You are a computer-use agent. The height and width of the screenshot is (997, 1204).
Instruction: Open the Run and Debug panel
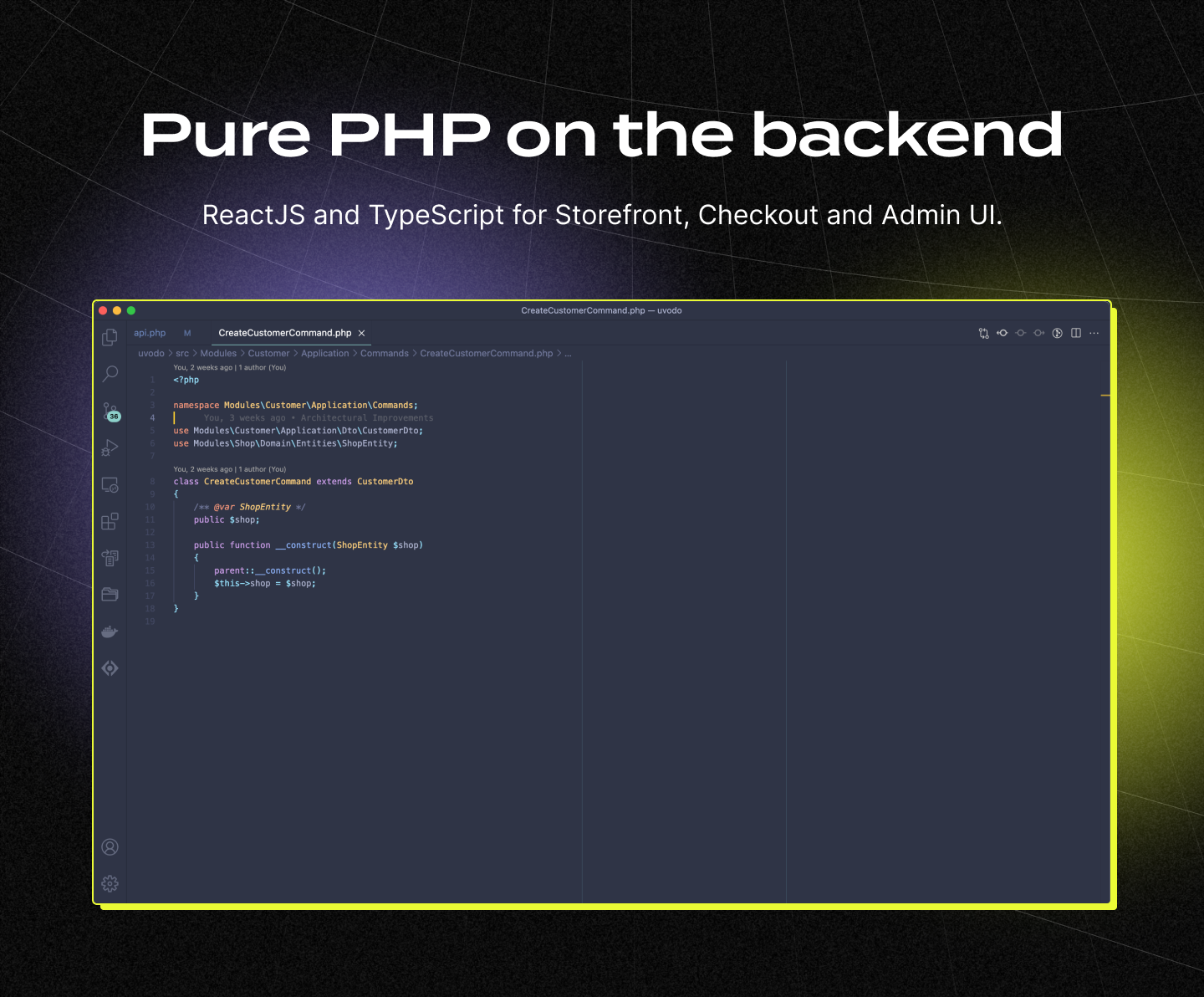pos(110,448)
